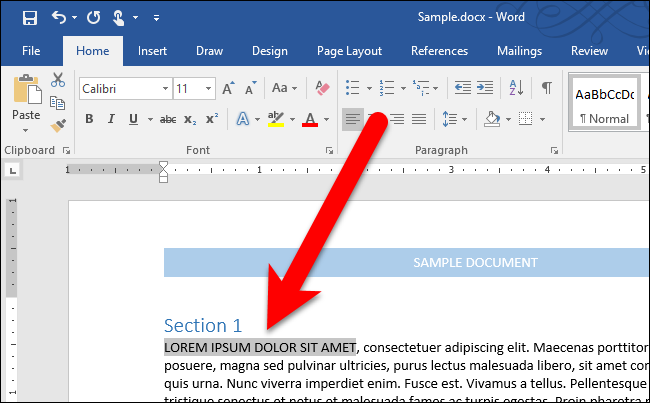Open numbering library dropdown arrow
The width and height of the screenshot is (650, 403).
click(403, 88)
